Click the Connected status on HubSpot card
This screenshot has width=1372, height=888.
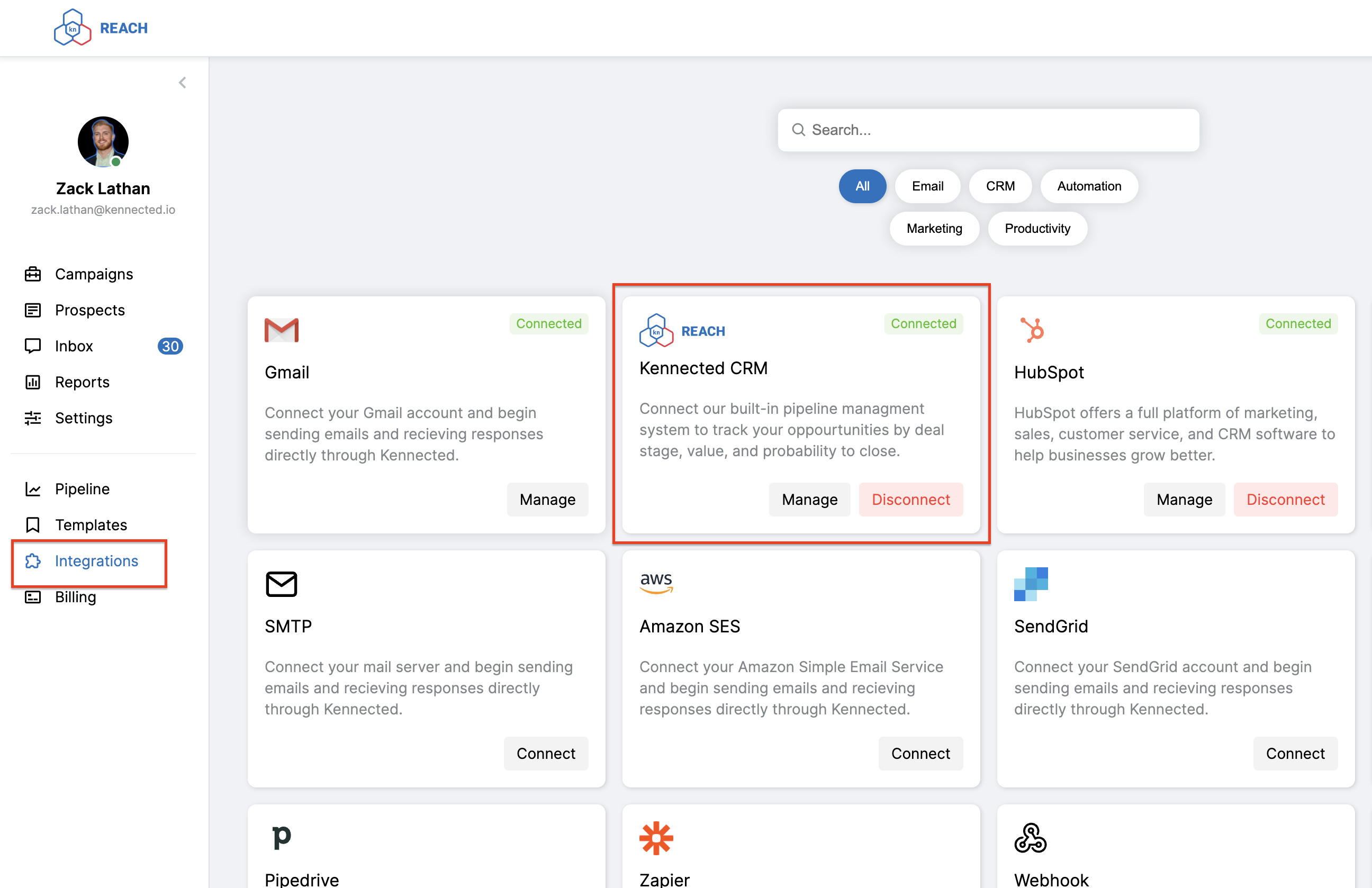click(x=1298, y=324)
